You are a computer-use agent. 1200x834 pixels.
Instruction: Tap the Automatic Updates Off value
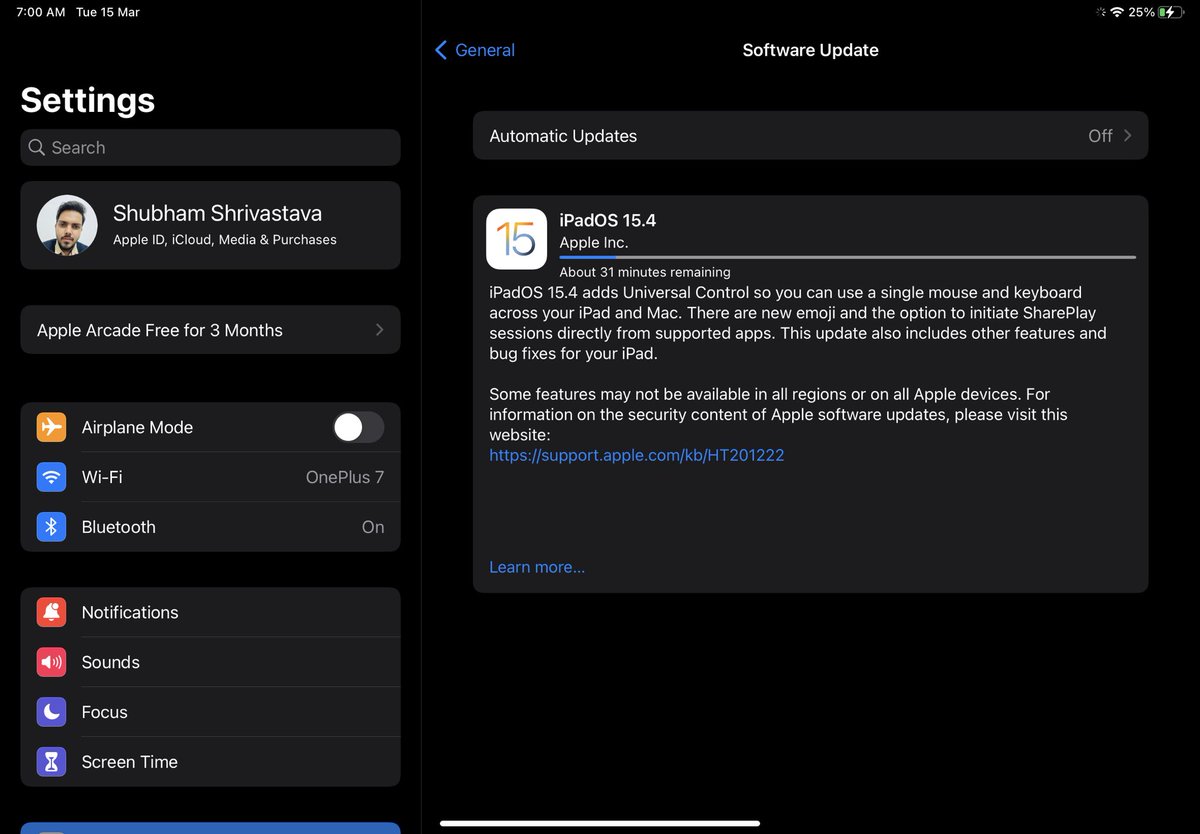click(x=1100, y=135)
